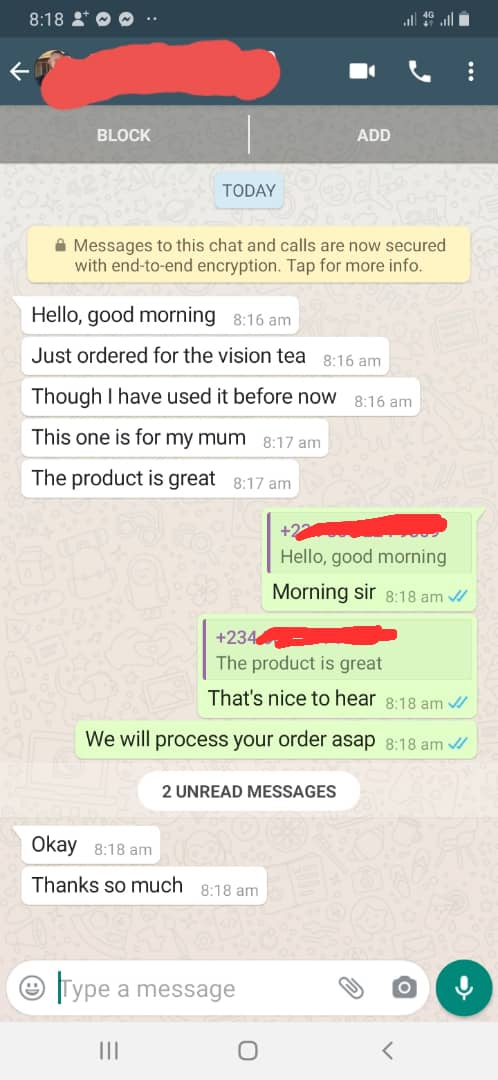Image resolution: width=498 pixels, height=1080 pixels.
Task: Select the We will process your order message
Action: pyautogui.click(x=276, y=740)
